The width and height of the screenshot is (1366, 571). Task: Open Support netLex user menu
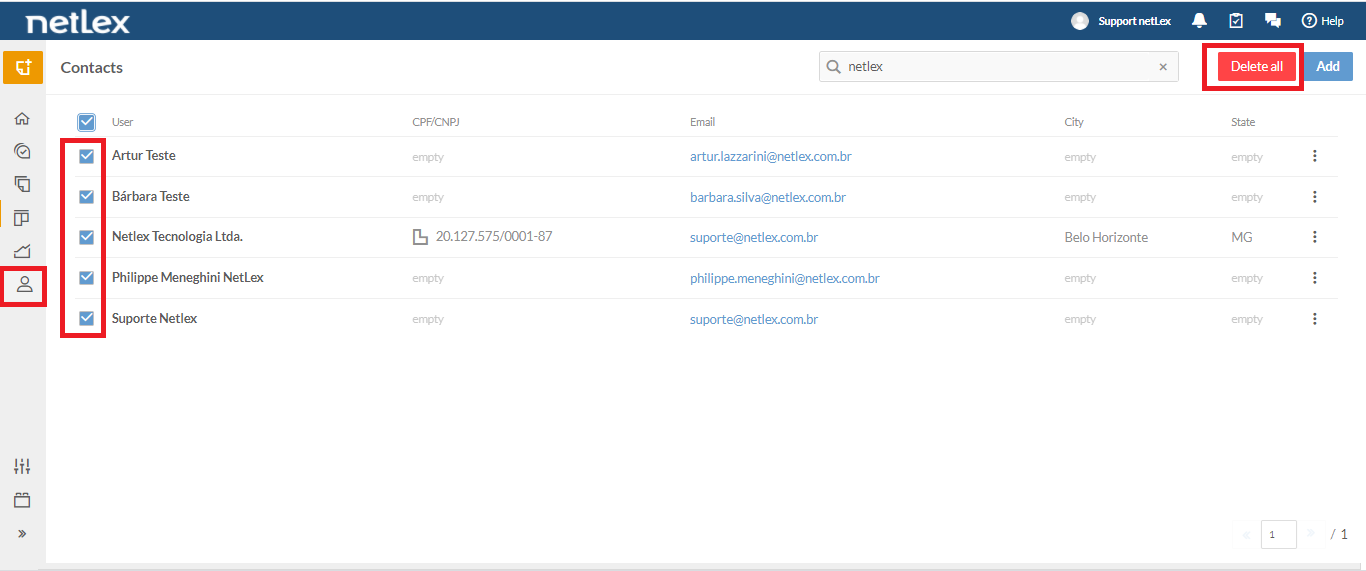(1134, 21)
